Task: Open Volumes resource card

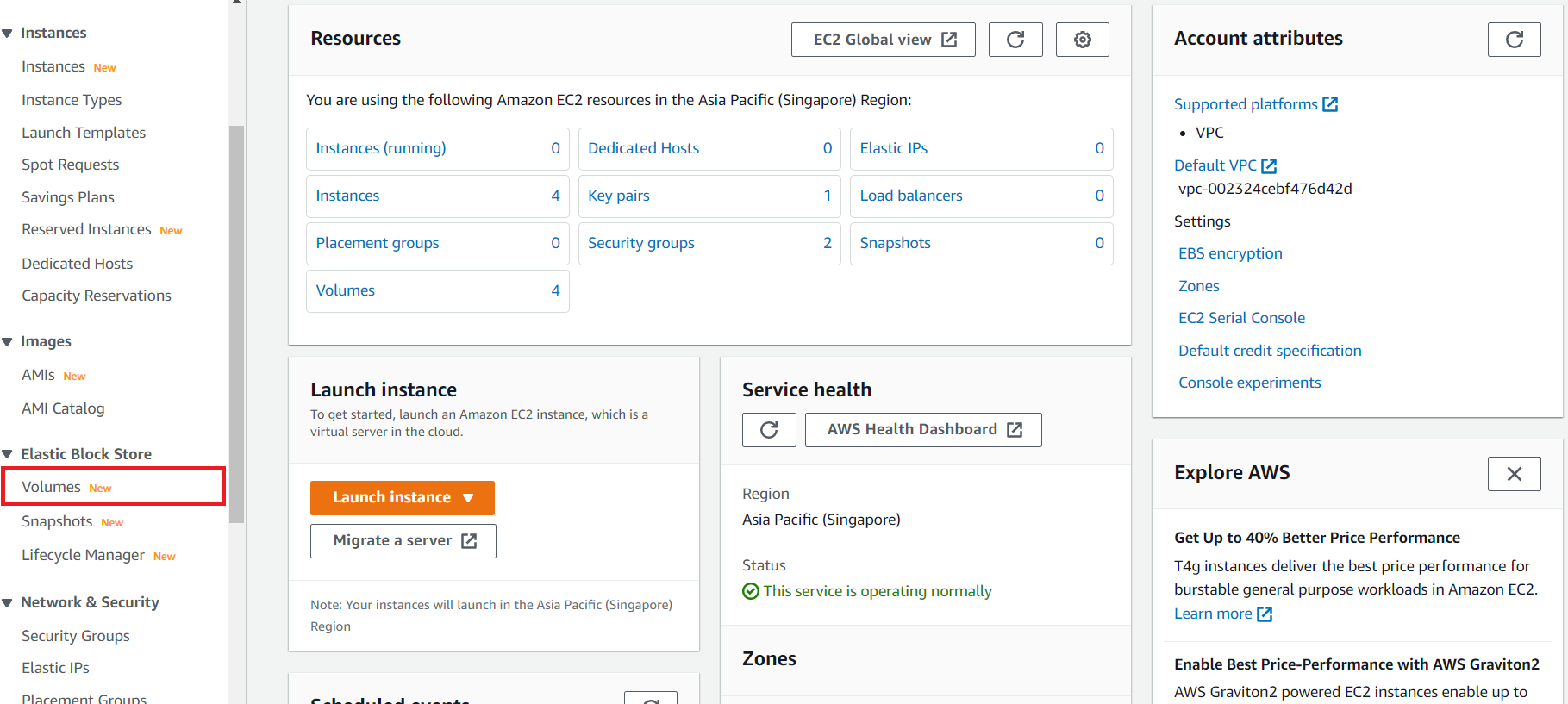Action: (x=438, y=291)
